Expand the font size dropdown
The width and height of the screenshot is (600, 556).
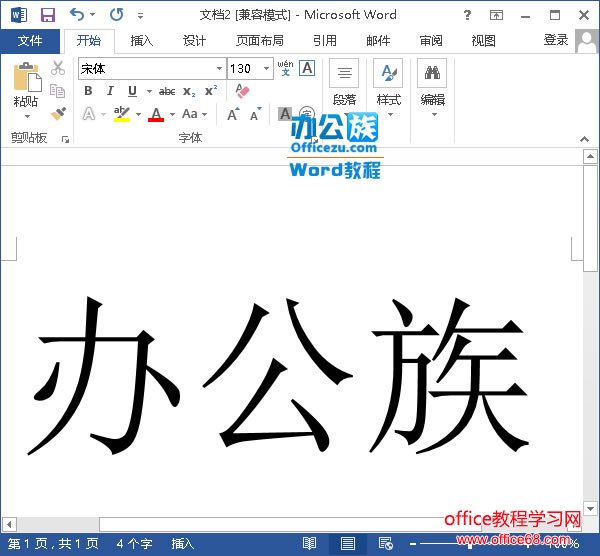266,68
